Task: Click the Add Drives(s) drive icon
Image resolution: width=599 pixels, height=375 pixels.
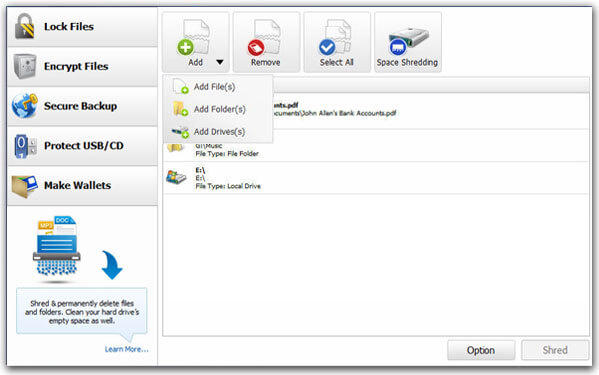Action: click(180, 132)
